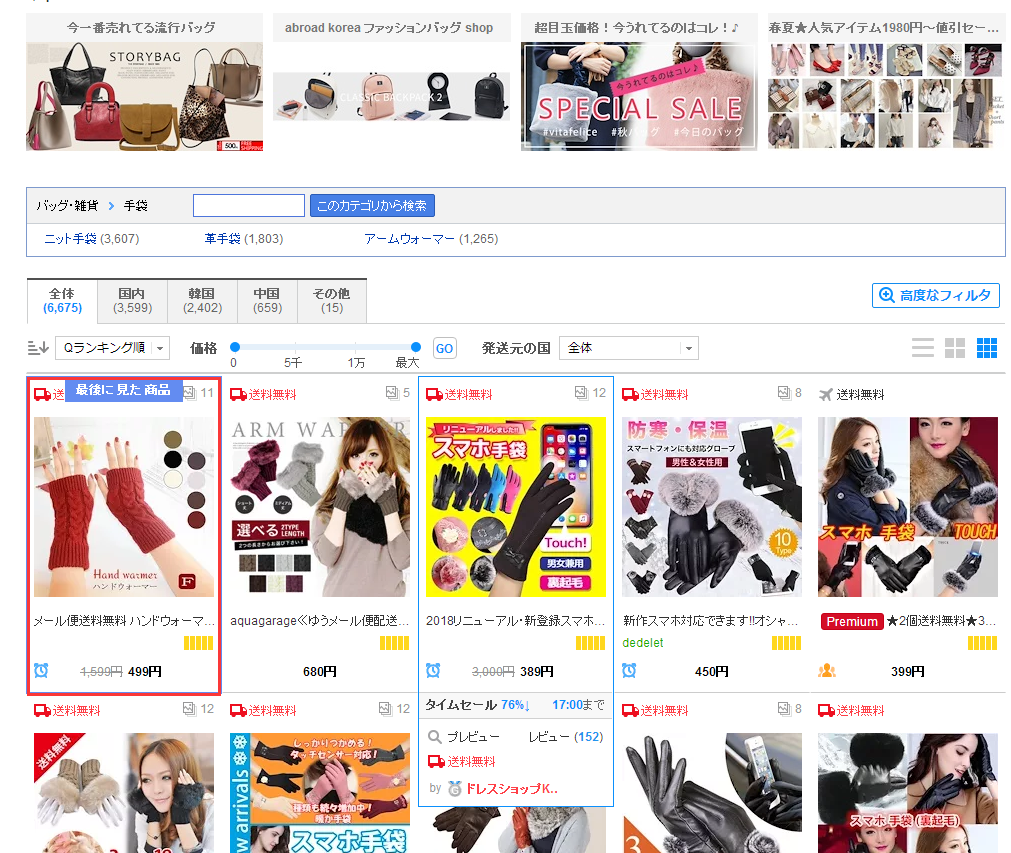Open 新作スマホ対応できます product title
Screen dimensions: 1011x853
[x=711, y=621]
